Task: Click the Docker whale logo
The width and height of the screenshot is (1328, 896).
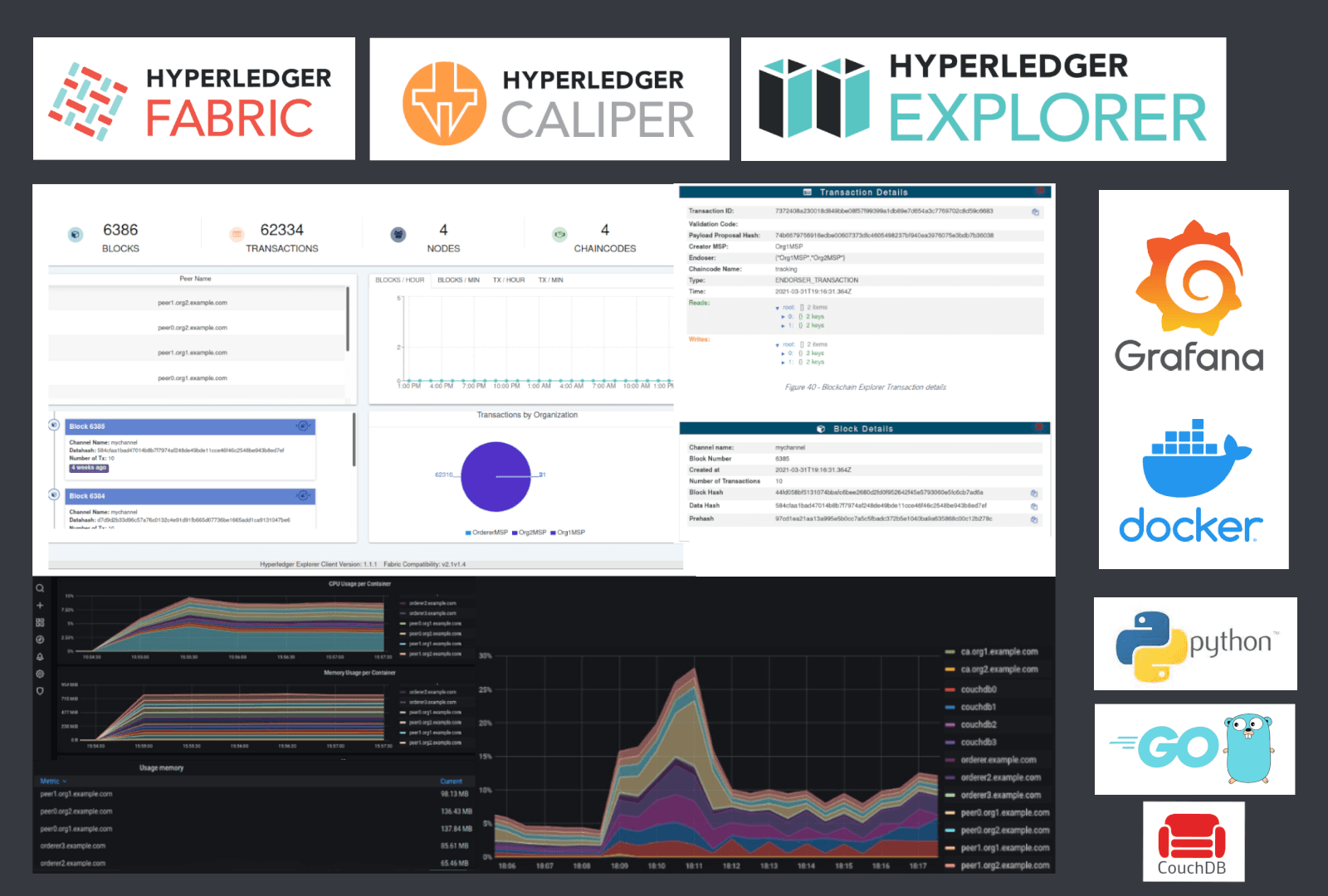Action: pyautogui.click(x=1190, y=481)
